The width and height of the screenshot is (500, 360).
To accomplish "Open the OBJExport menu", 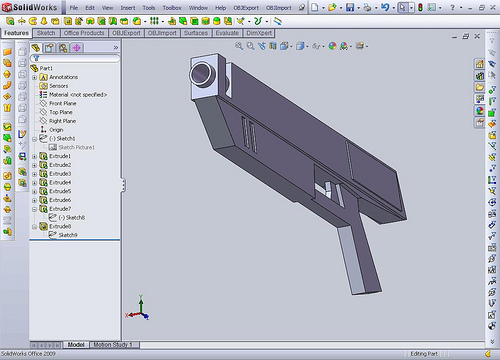I will (246, 8).
